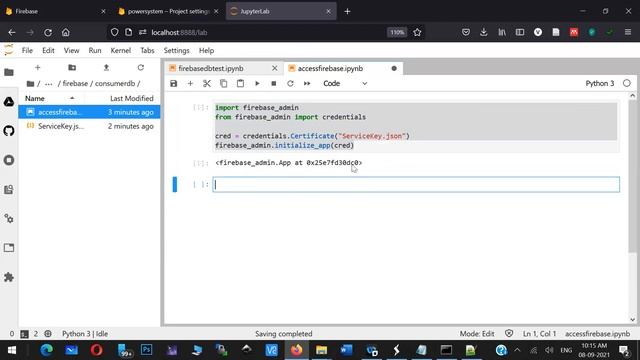This screenshot has width=640, height=360.
Task: Copy selected cells icon
Action: (224, 83)
